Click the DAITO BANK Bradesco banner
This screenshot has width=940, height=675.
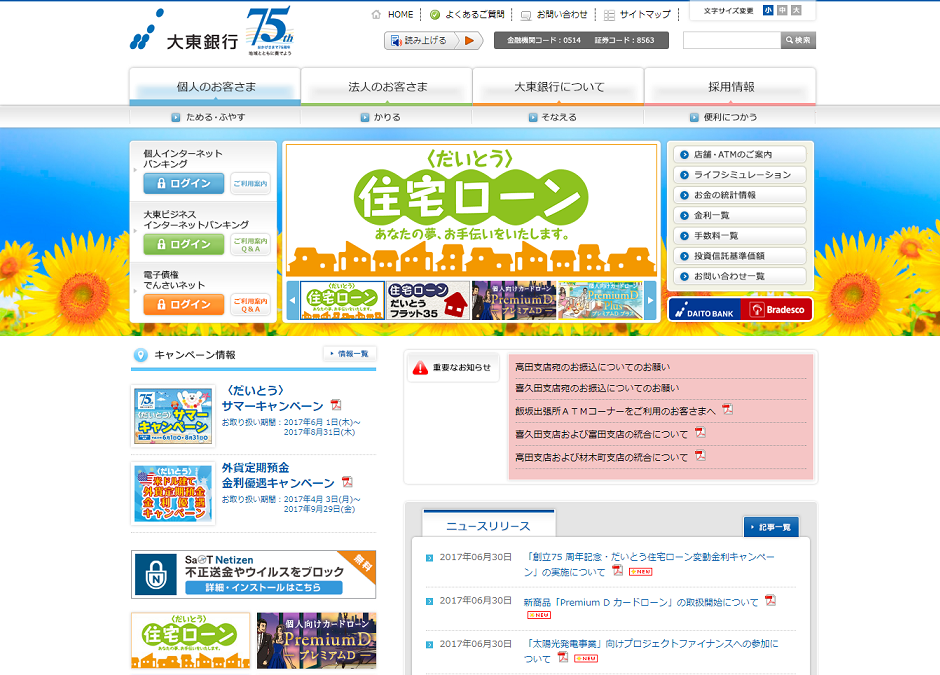(x=740, y=309)
